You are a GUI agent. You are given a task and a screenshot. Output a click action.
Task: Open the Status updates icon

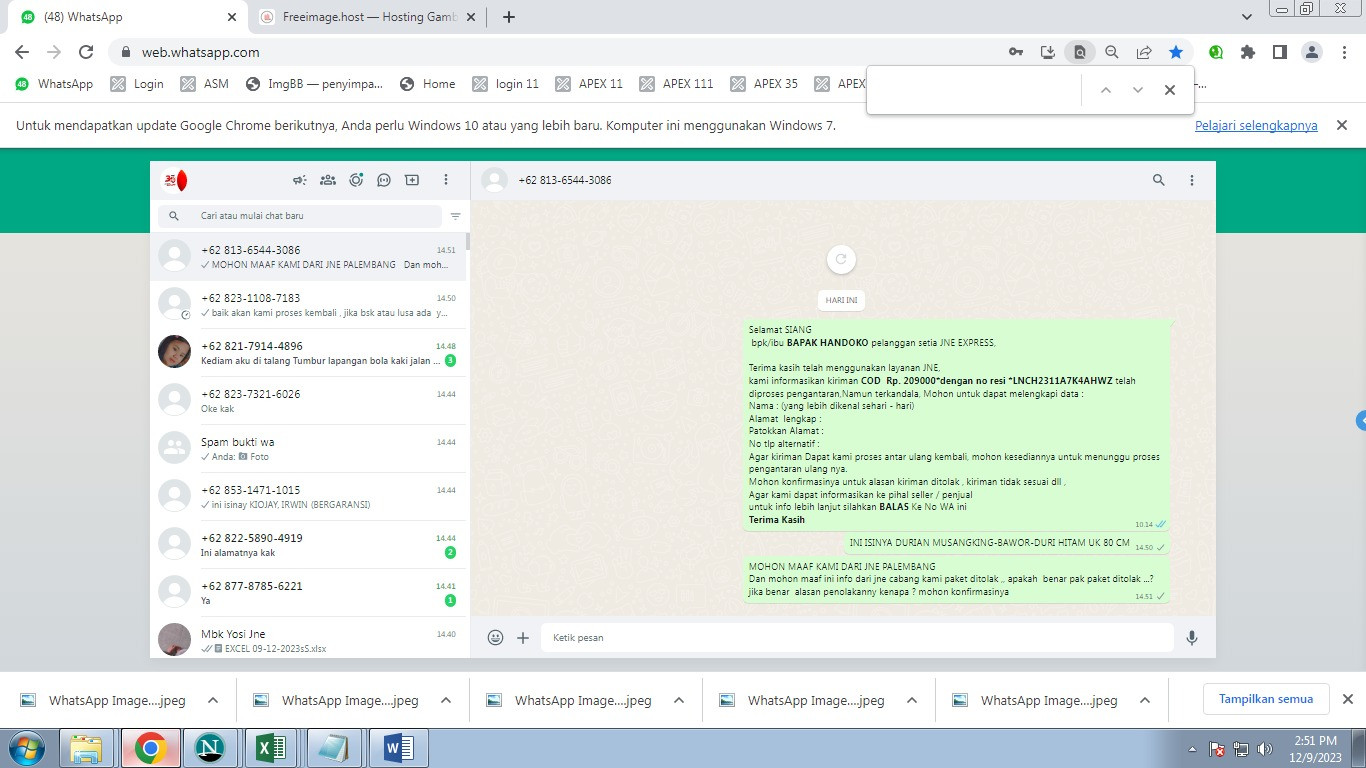point(356,180)
